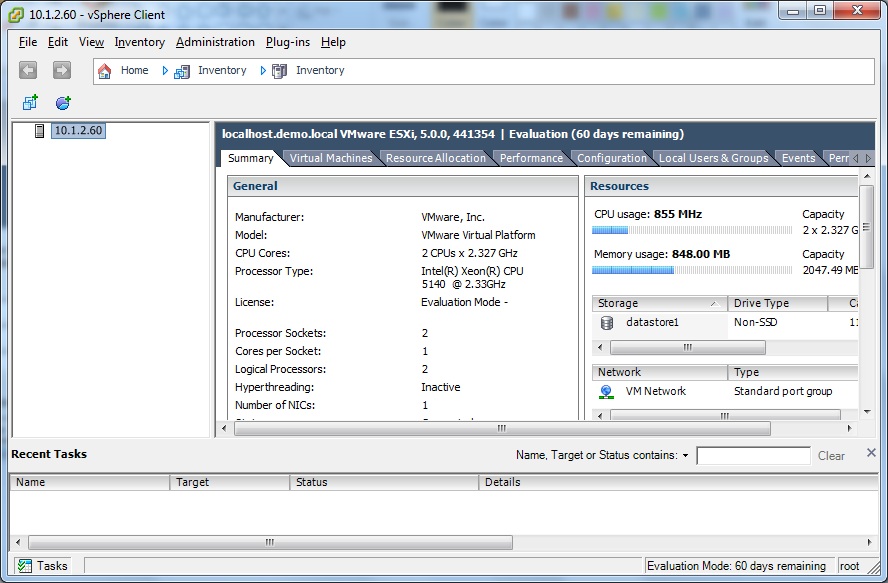Open the Inventory menu
Image resolution: width=888 pixels, height=583 pixels.
click(x=139, y=42)
